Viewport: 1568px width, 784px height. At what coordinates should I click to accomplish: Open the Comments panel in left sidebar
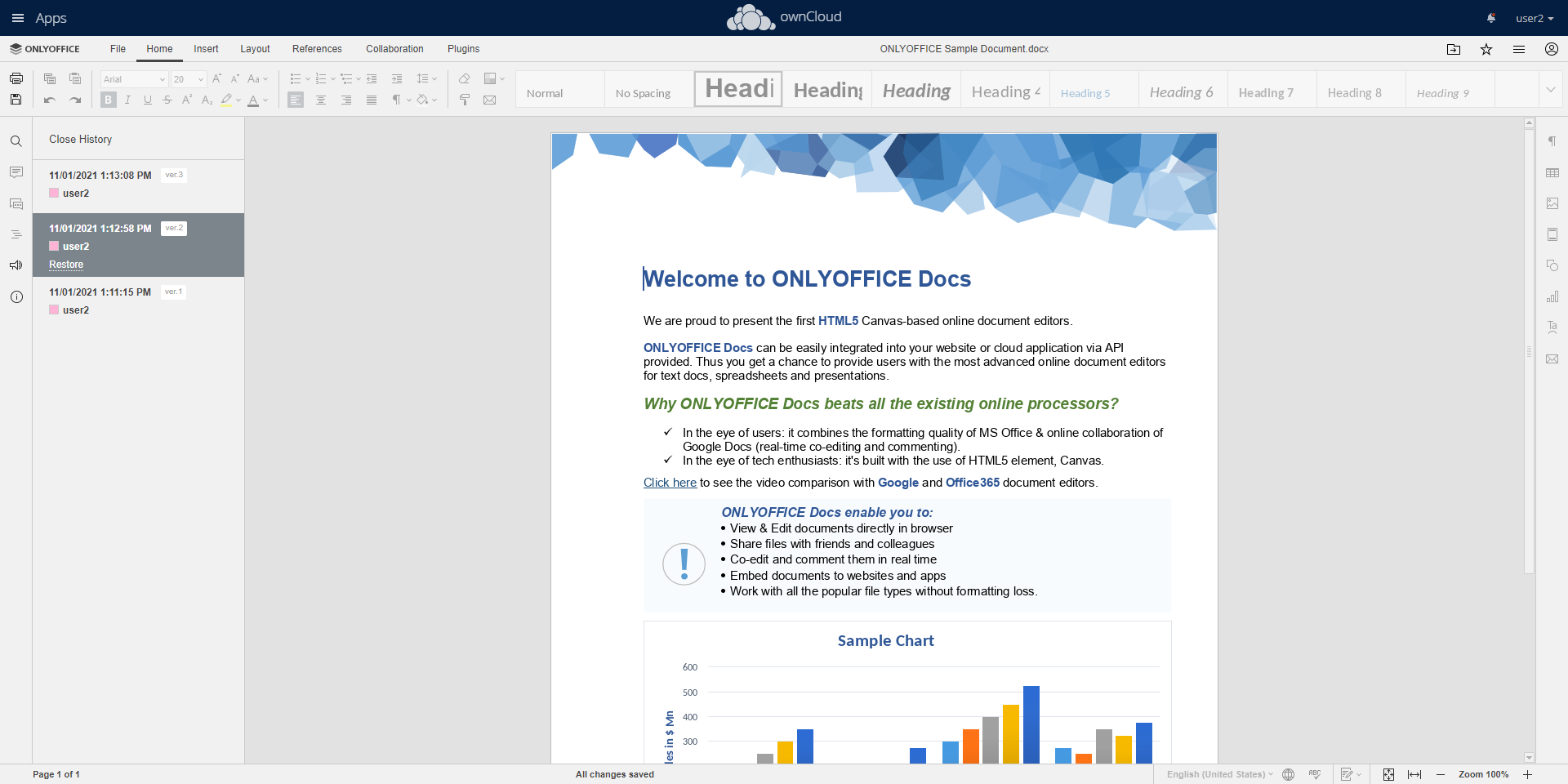pos(16,172)
